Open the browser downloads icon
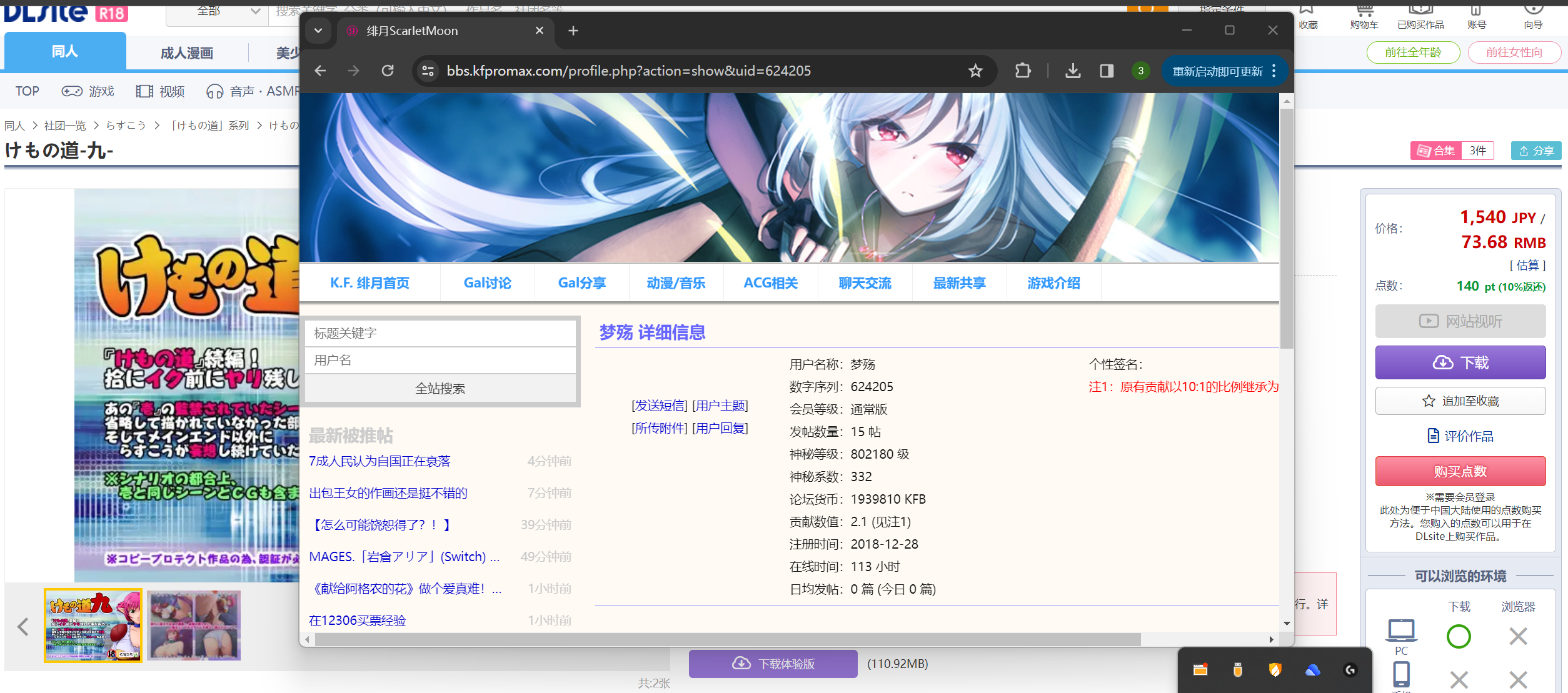This screenshot has height=693, width=1568. click(1073, 71)
